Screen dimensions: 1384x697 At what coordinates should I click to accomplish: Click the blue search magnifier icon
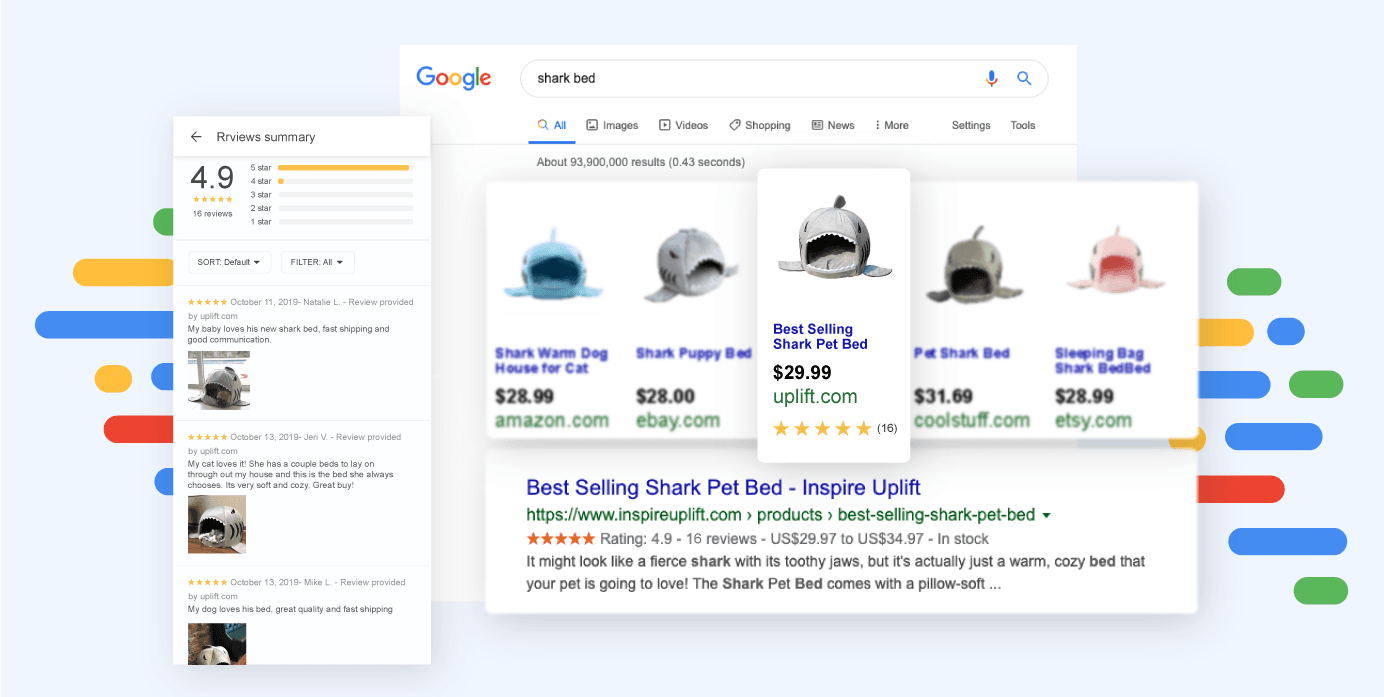pos(1024,78)
